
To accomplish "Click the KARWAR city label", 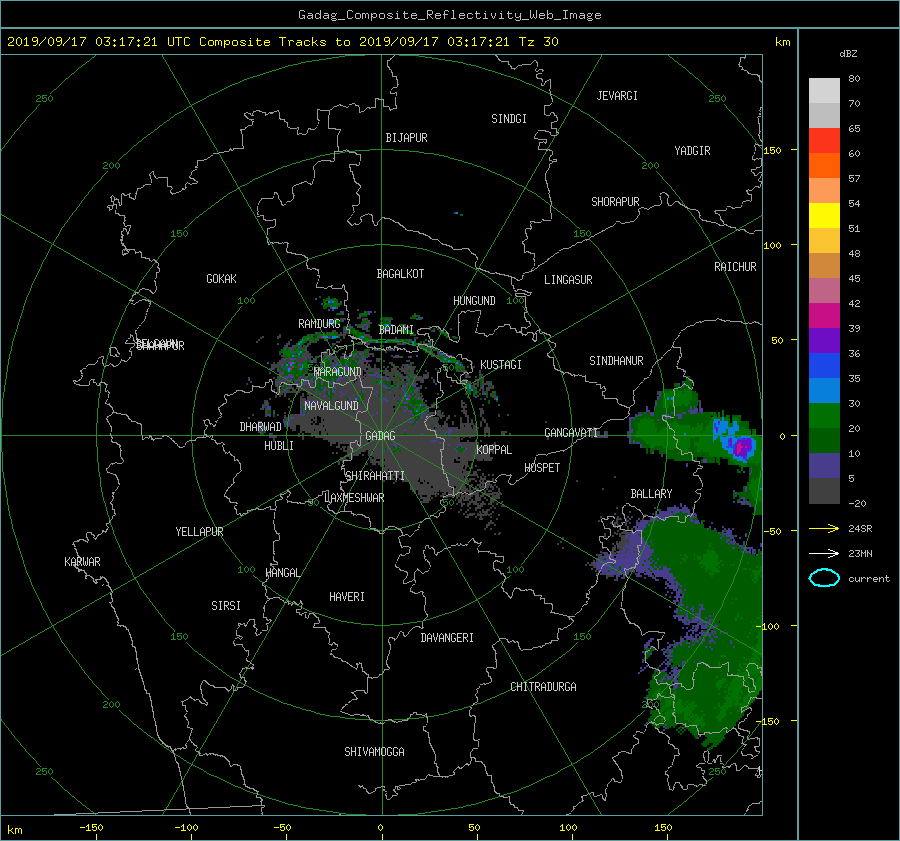I will click(x=82, y=562).
